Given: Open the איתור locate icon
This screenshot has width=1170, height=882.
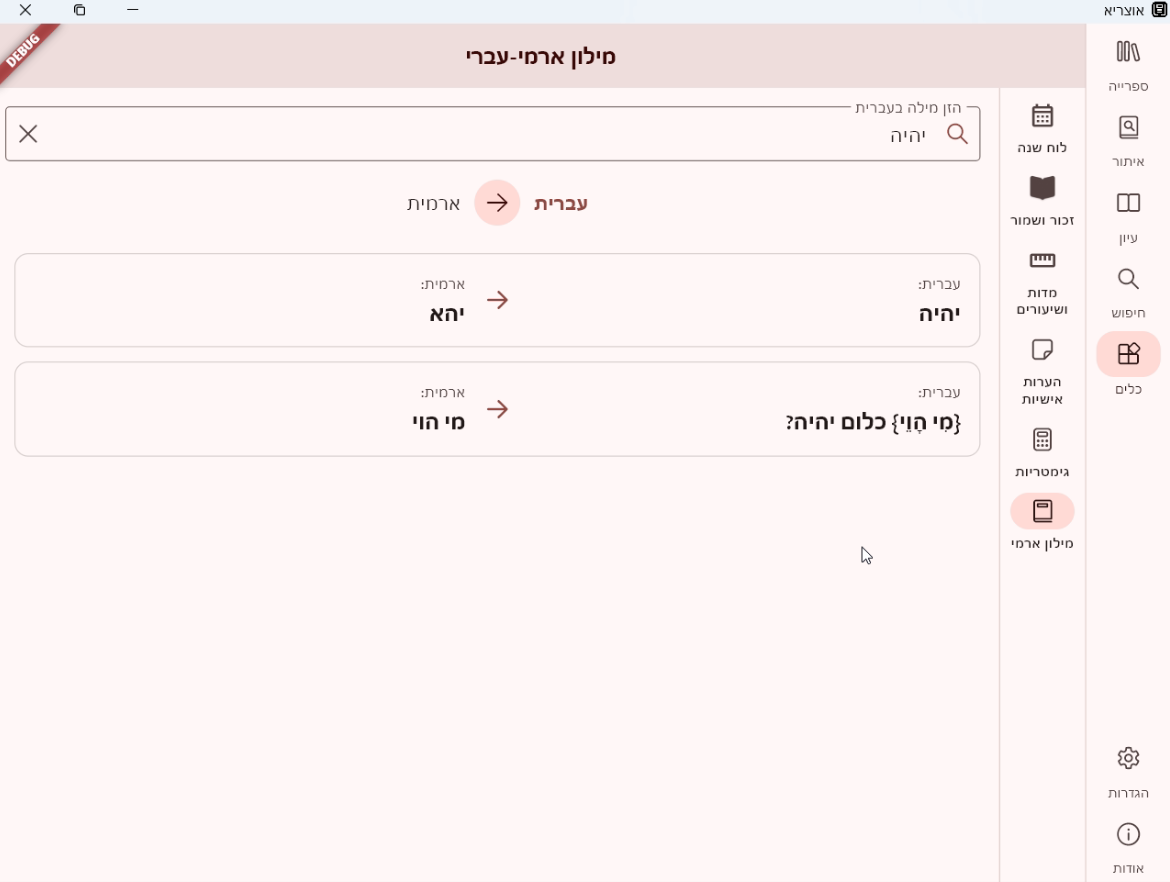Looking at the screenshot, I should [x=1128, y=129].
